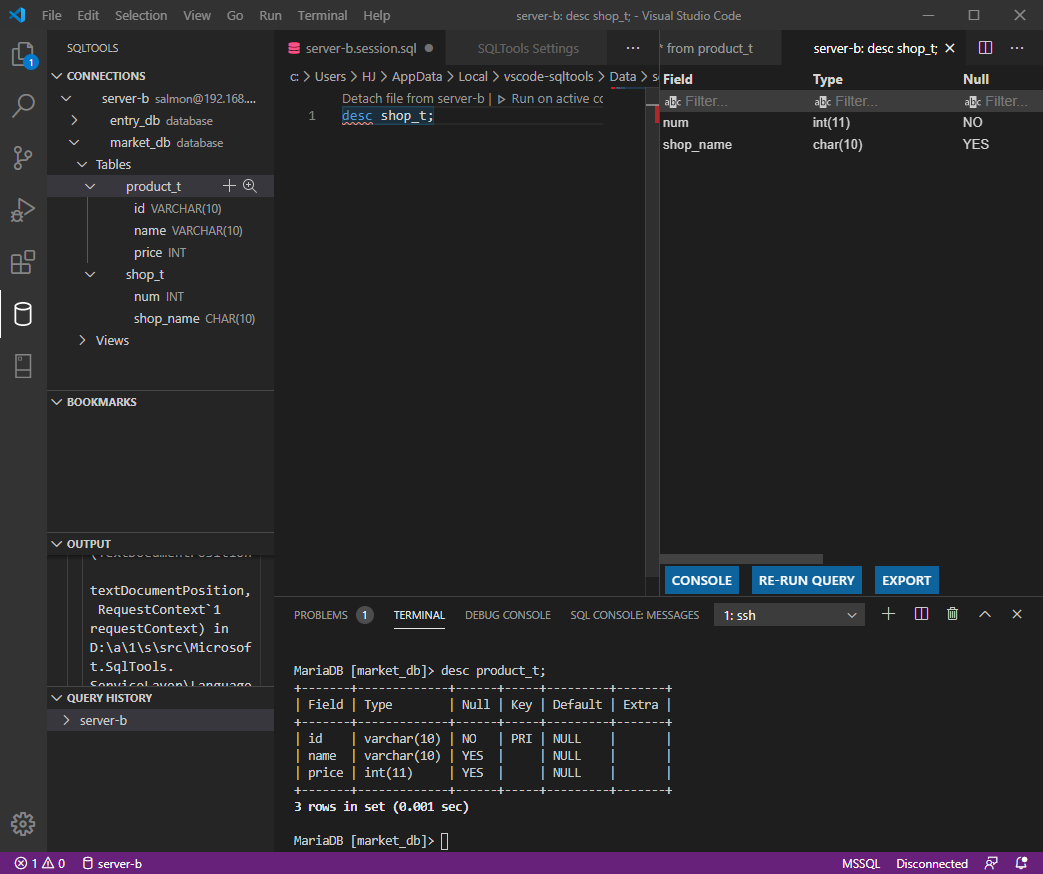This screenshot has width=1043, height=874.
Task: Open more actions for results editor group
Action: (x=1017, y=48)
